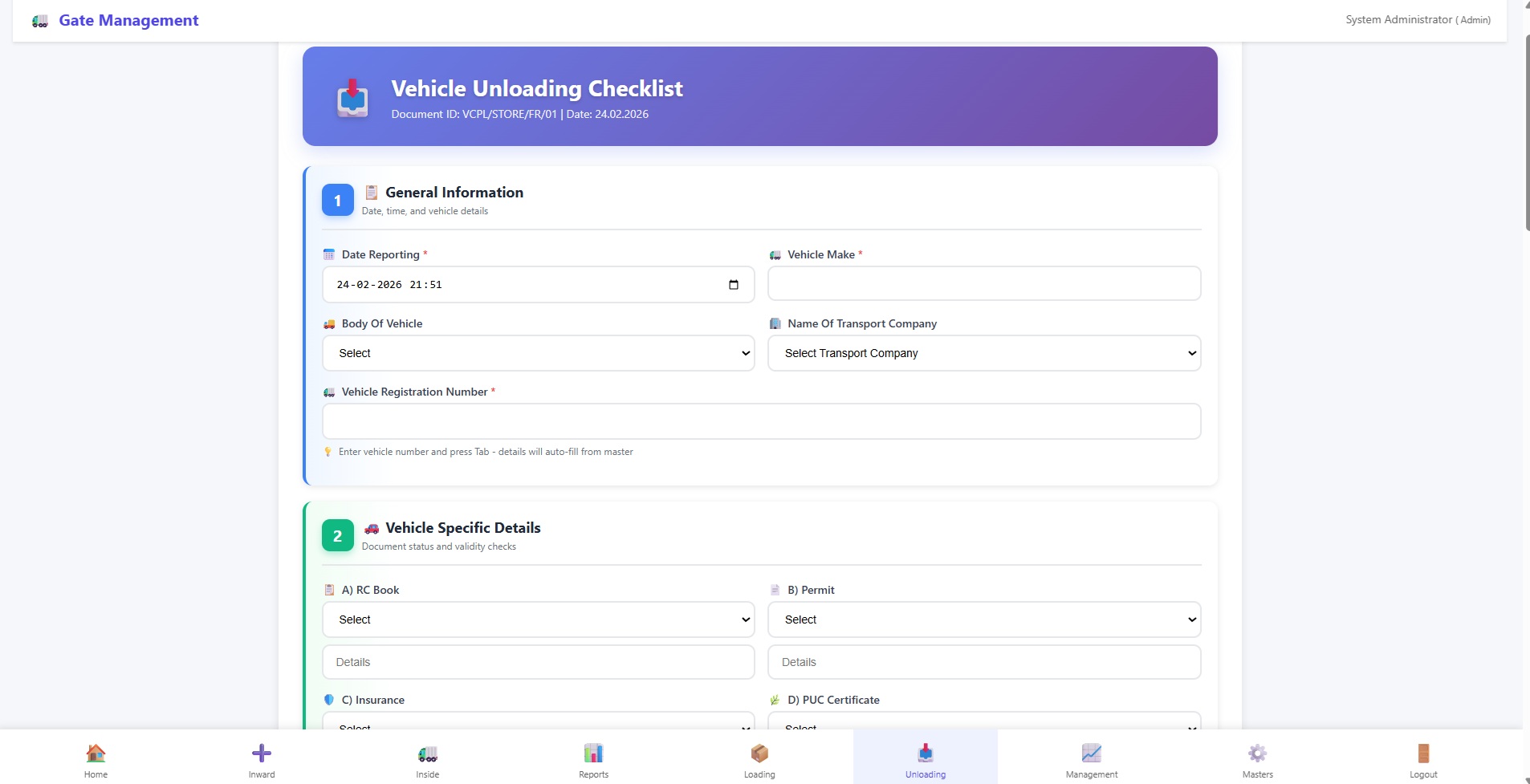Switch to the Unloading tab
This screenshot has height=784, width=1530.
pyautogui.click(x=925, y=758)
